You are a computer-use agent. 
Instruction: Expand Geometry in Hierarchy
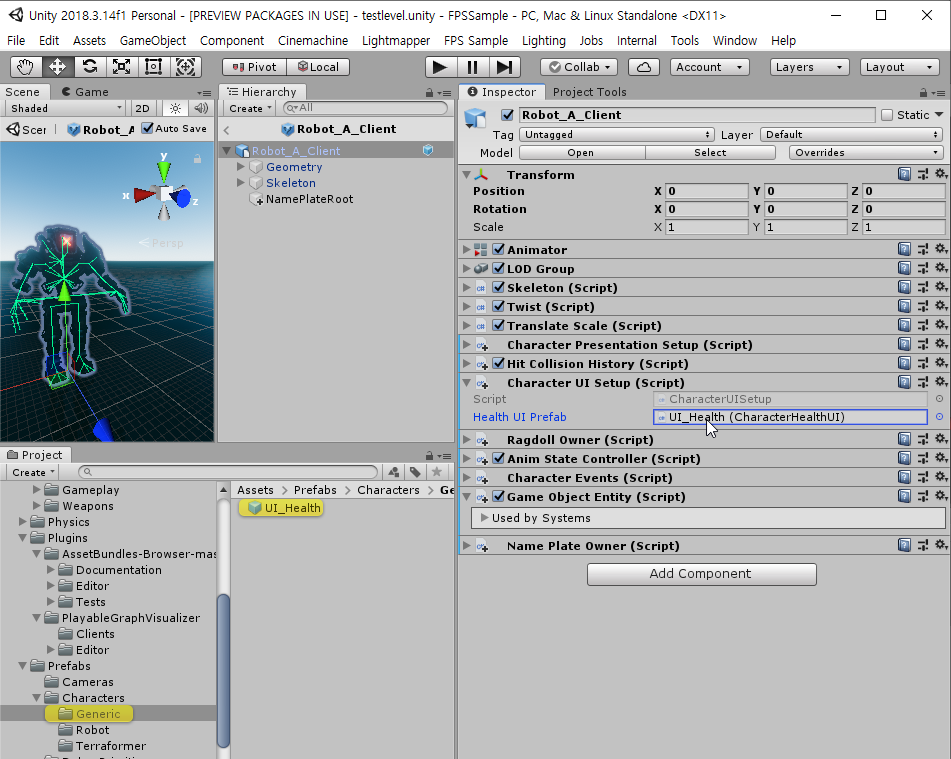241,166
